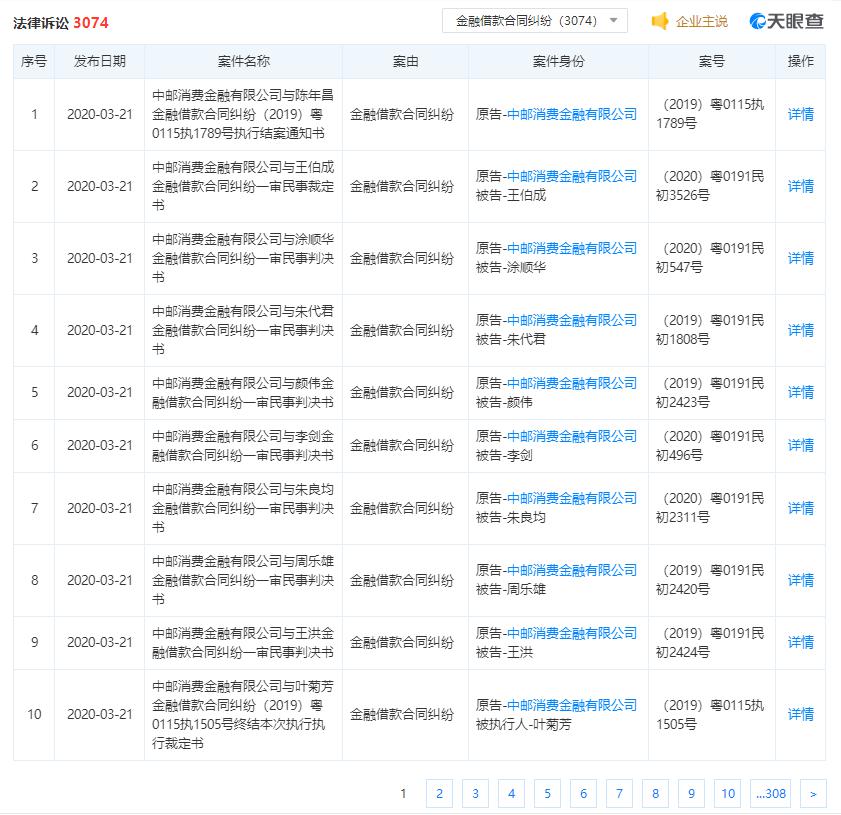The image size is (841, 815).
Task: Click the 案件身份 column header
Action: pyautogui.click(x=558, y=61)
